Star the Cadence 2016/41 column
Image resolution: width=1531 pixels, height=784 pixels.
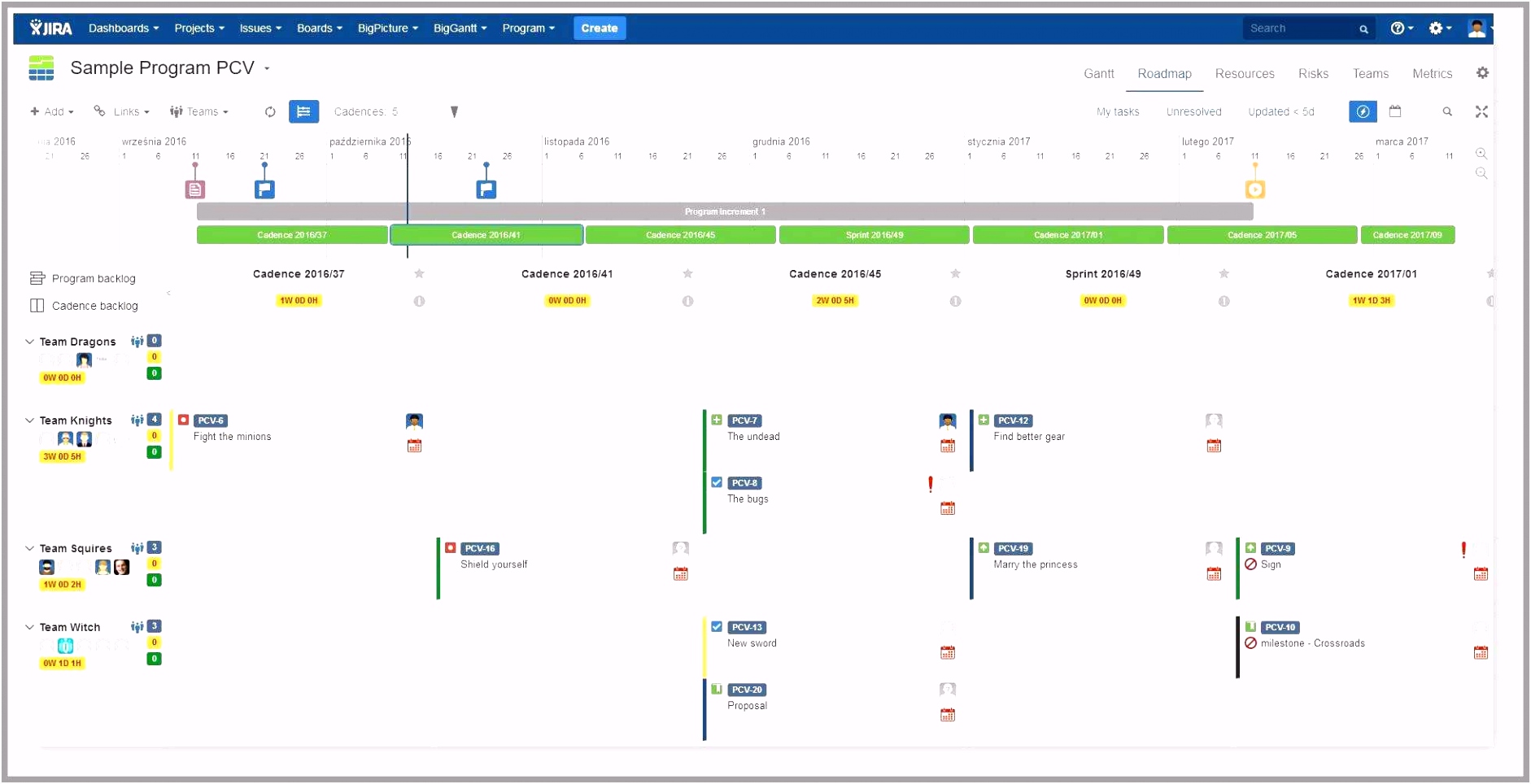(687, 273)
